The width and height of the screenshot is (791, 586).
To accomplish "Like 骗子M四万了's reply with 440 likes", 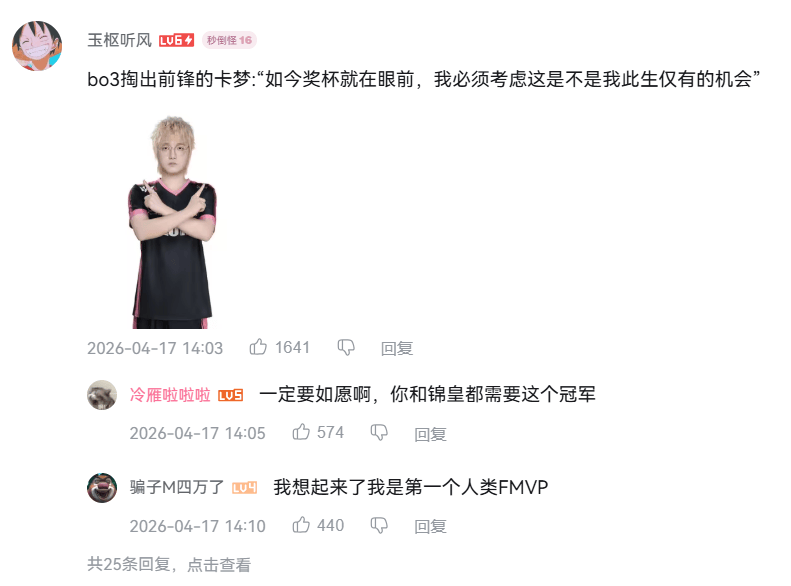I will (301, 525).
